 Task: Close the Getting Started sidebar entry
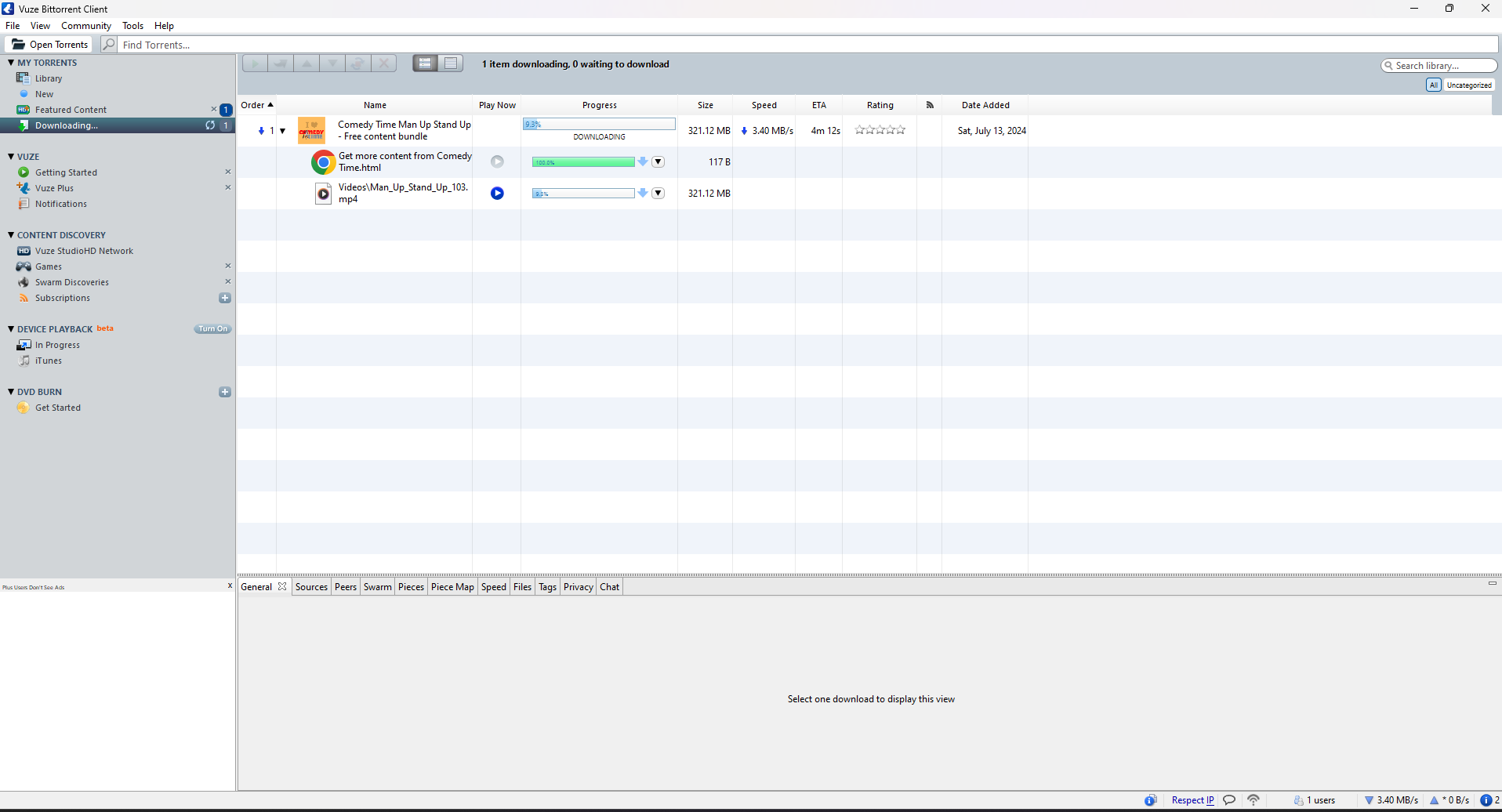[228, 172]
